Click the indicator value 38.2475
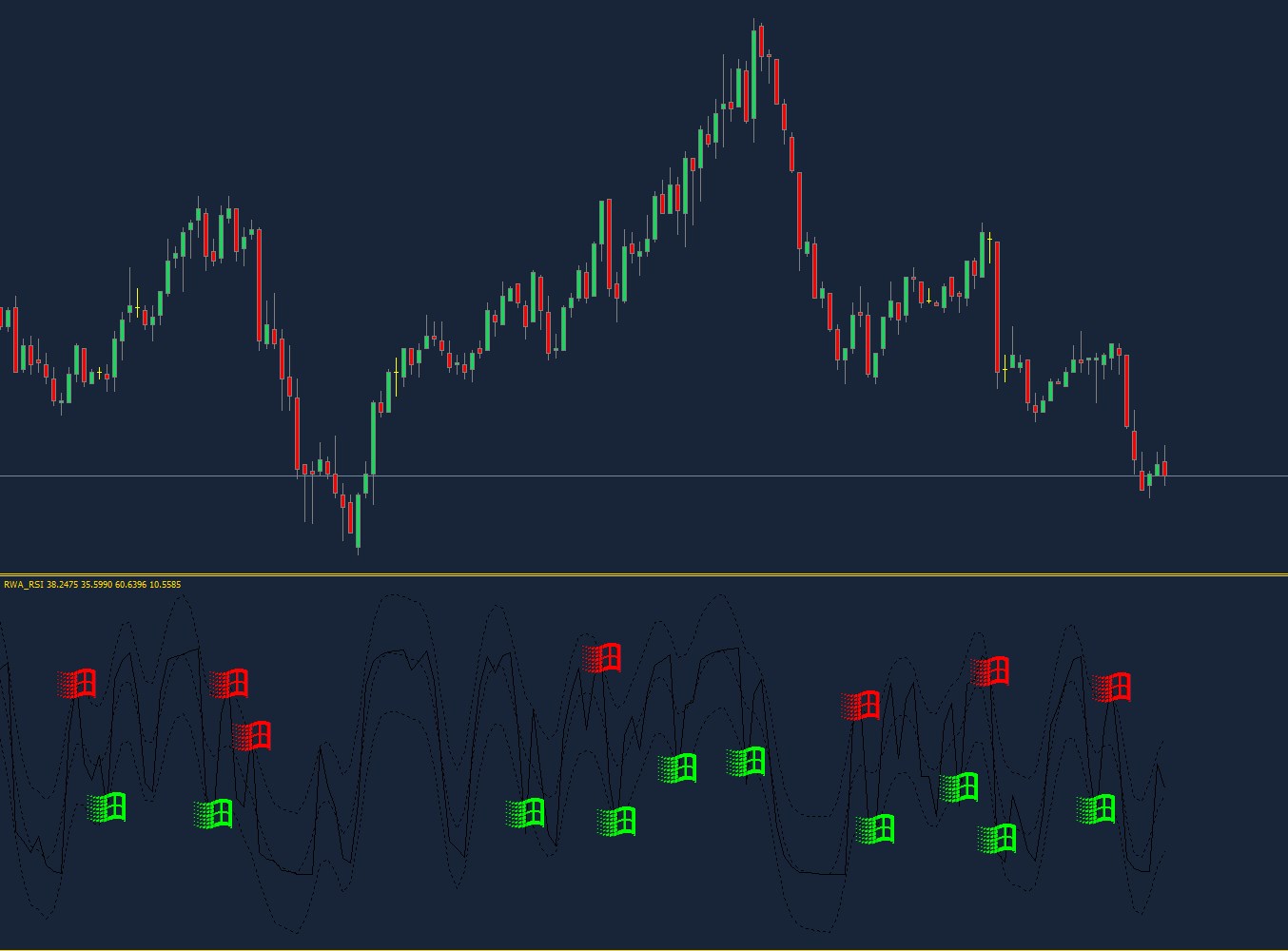The height and width of the screenshot is (951, 1288). point(62,585)
